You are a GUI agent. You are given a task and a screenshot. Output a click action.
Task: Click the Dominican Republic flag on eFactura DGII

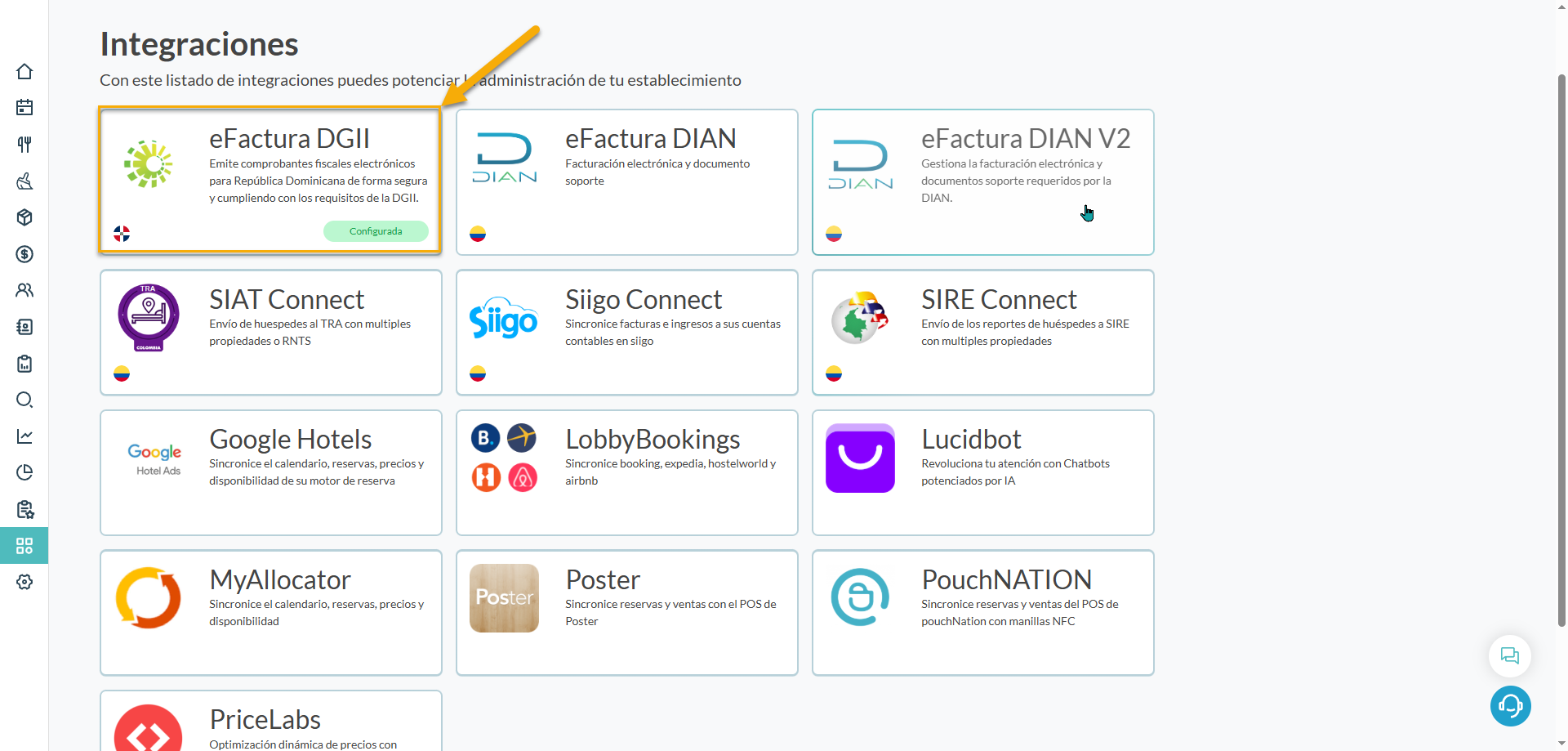[x=122, y=234]
